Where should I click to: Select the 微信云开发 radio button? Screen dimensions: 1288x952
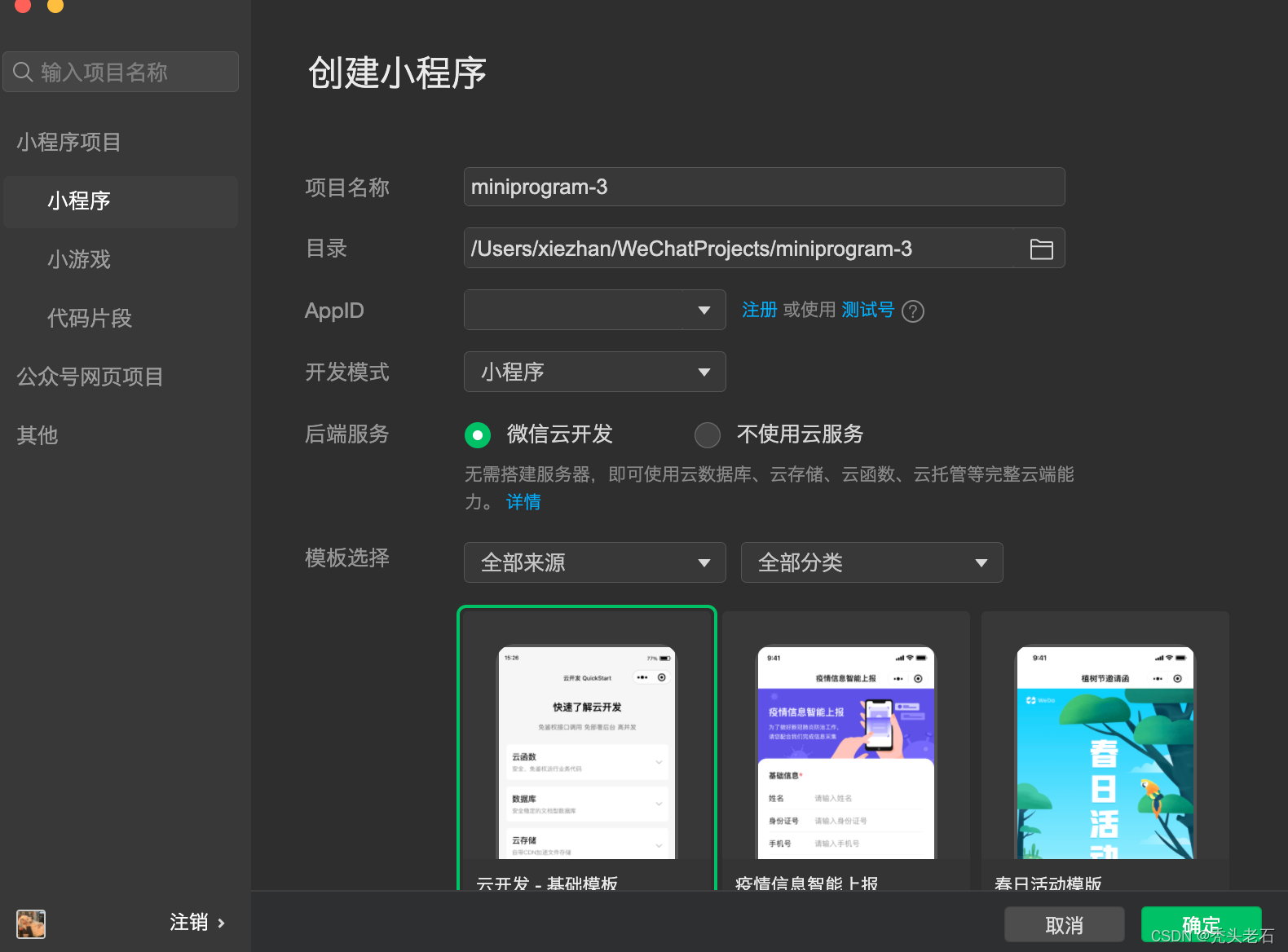[x=478, y=435]
